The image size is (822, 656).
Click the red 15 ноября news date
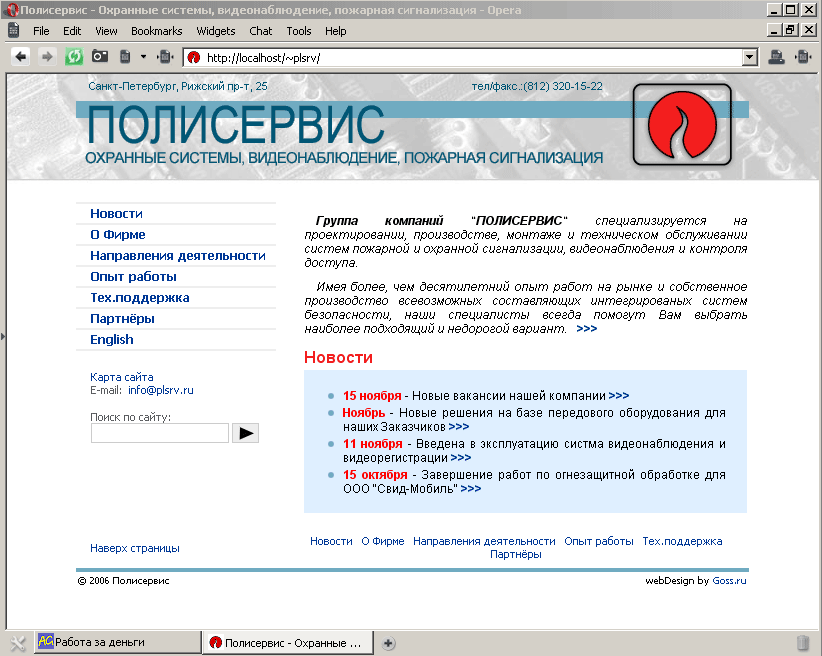point(372,395)
